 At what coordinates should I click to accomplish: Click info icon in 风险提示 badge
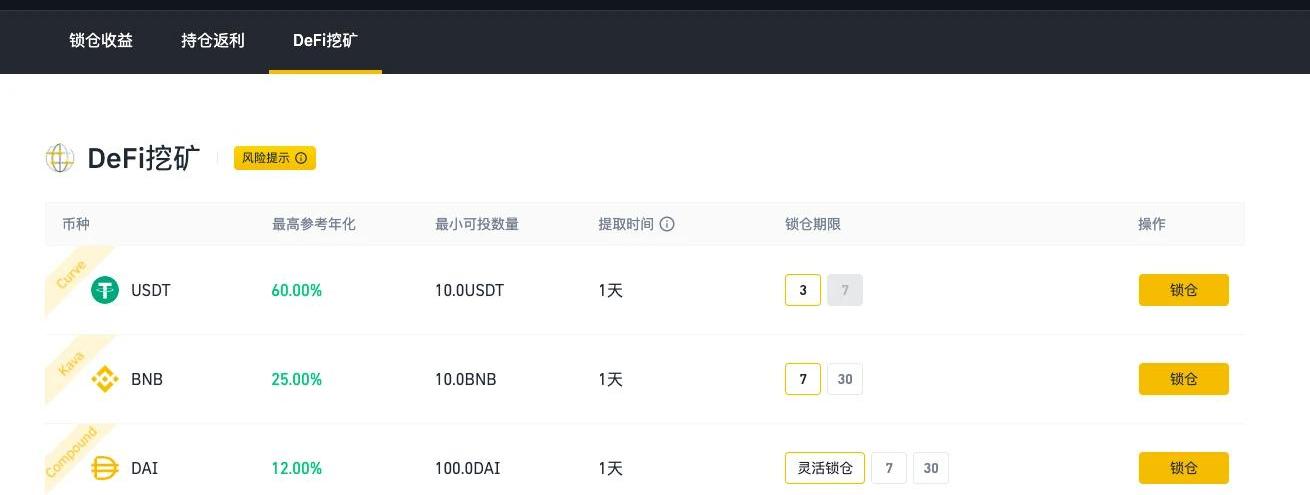tap(301, 158)
